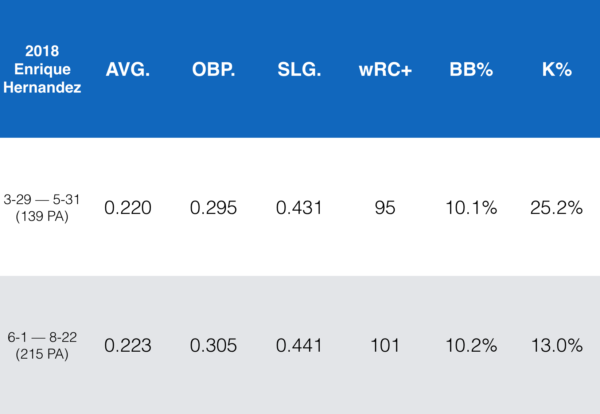Click the OBP. column header
Viewport: 600px width, 414px height.
point(213,69)
